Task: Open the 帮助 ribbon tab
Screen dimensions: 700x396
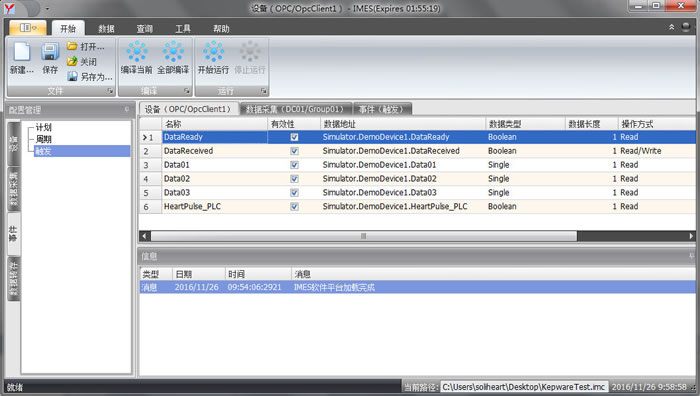Action: (221, 29)
